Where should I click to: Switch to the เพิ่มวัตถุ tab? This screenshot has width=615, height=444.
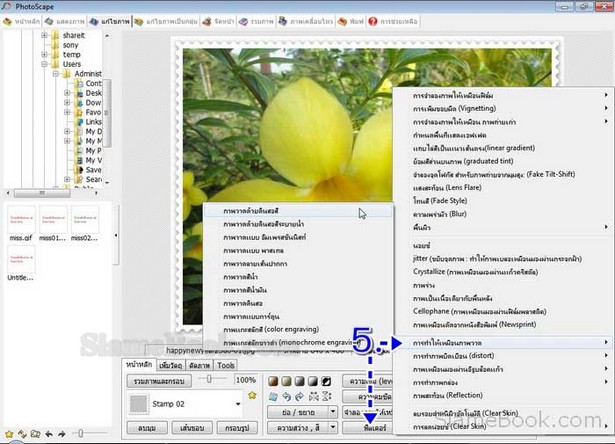[x=171, y=365]
